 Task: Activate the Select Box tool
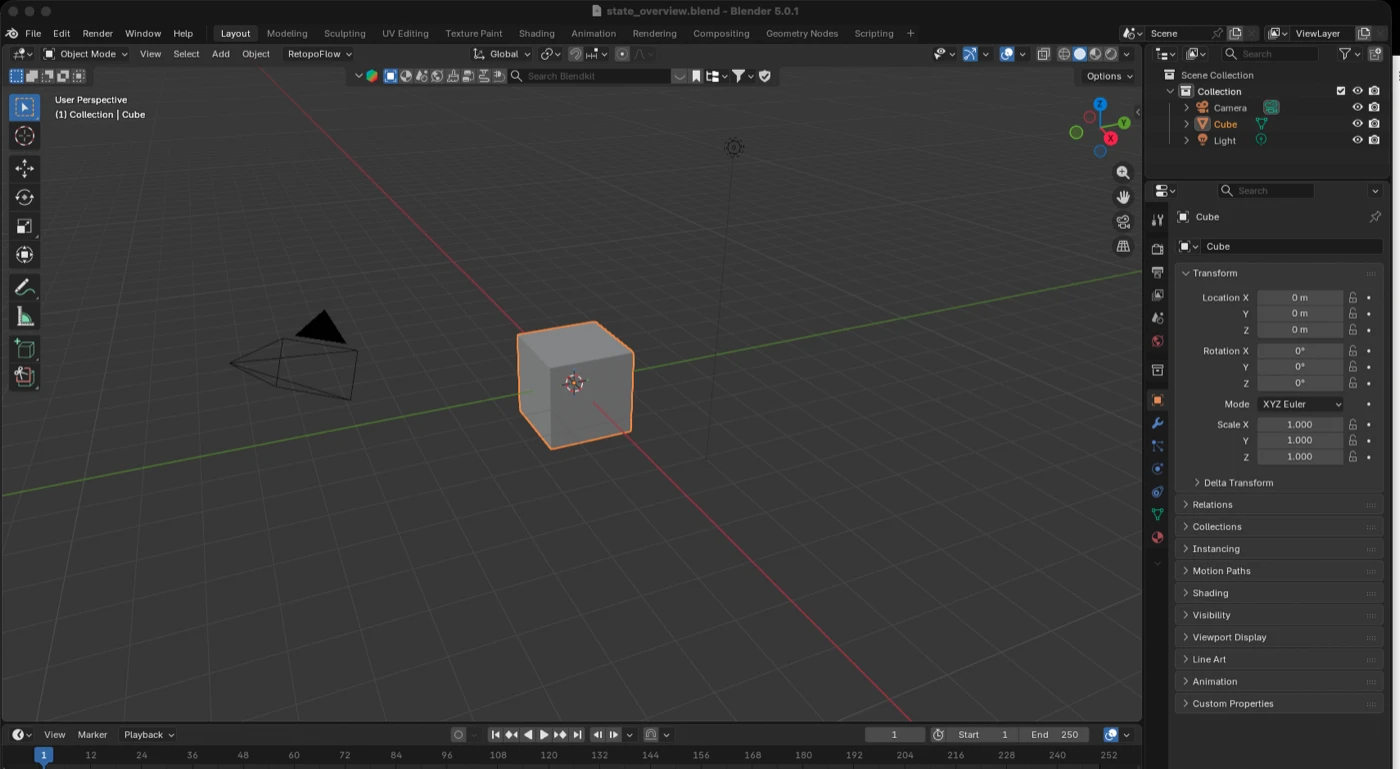click(x=25, y=107)
